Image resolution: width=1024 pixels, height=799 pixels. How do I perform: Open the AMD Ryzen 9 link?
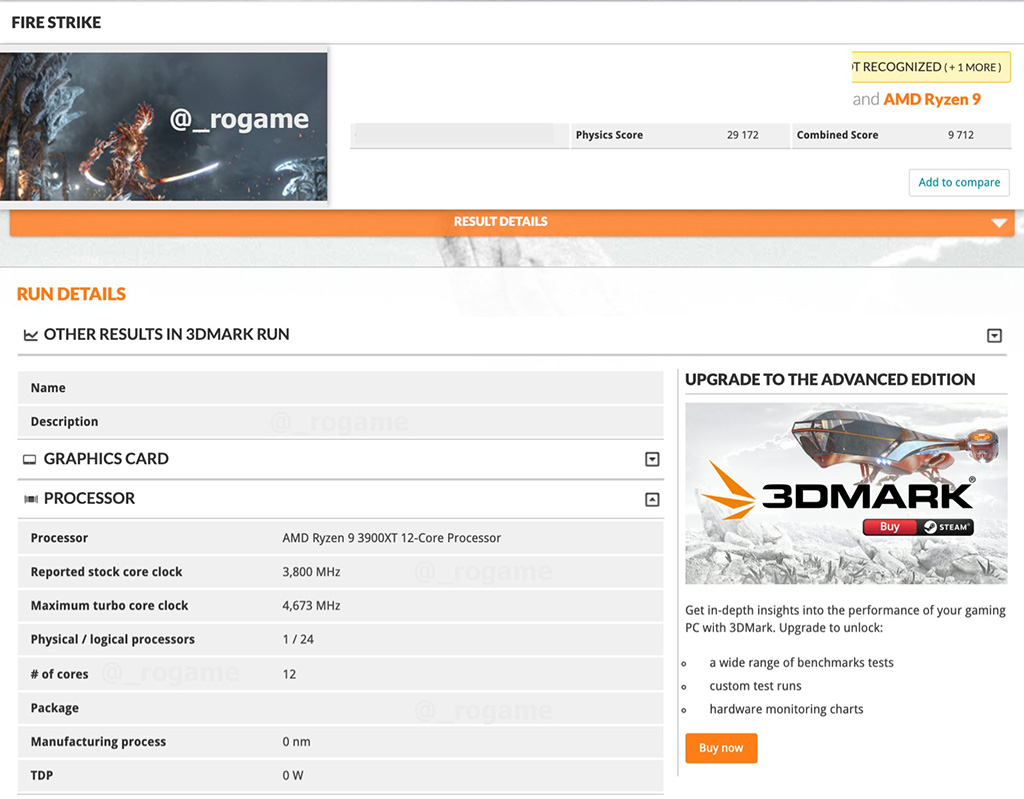click(932, 99)
